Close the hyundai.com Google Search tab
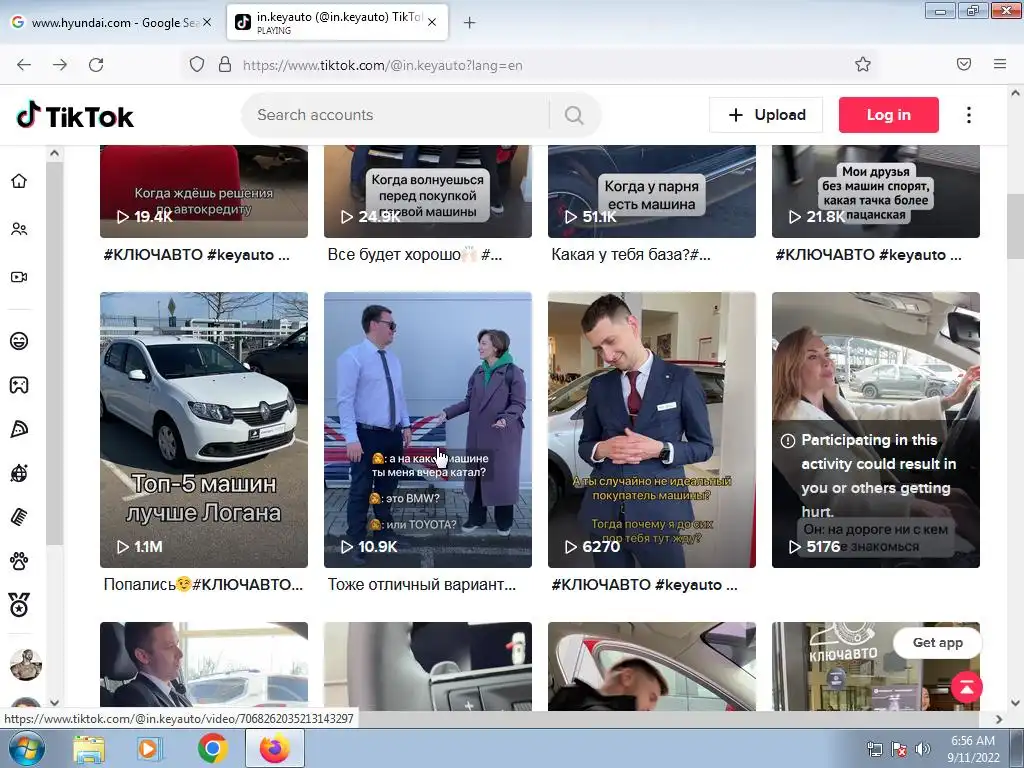 (207, 22)
